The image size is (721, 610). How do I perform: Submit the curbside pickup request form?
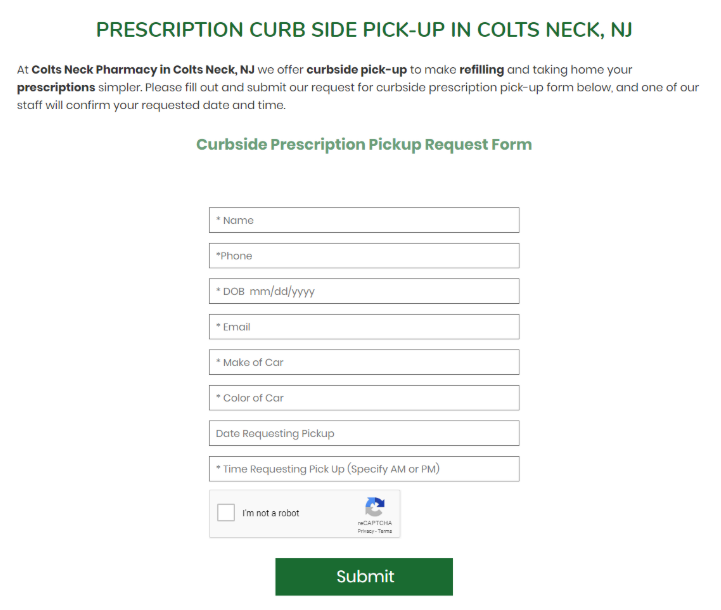tap(364, 576)
